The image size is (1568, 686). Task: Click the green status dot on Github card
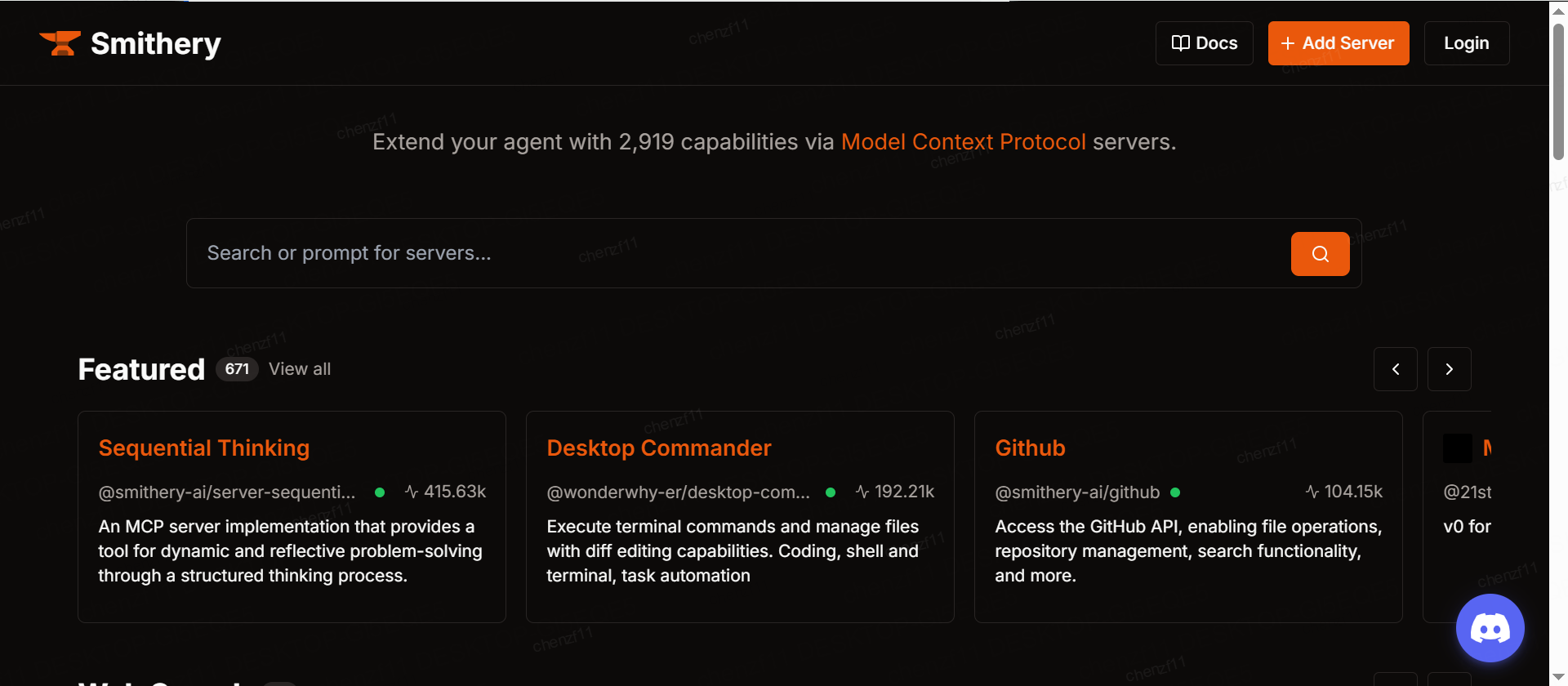tap(1175, 492)
